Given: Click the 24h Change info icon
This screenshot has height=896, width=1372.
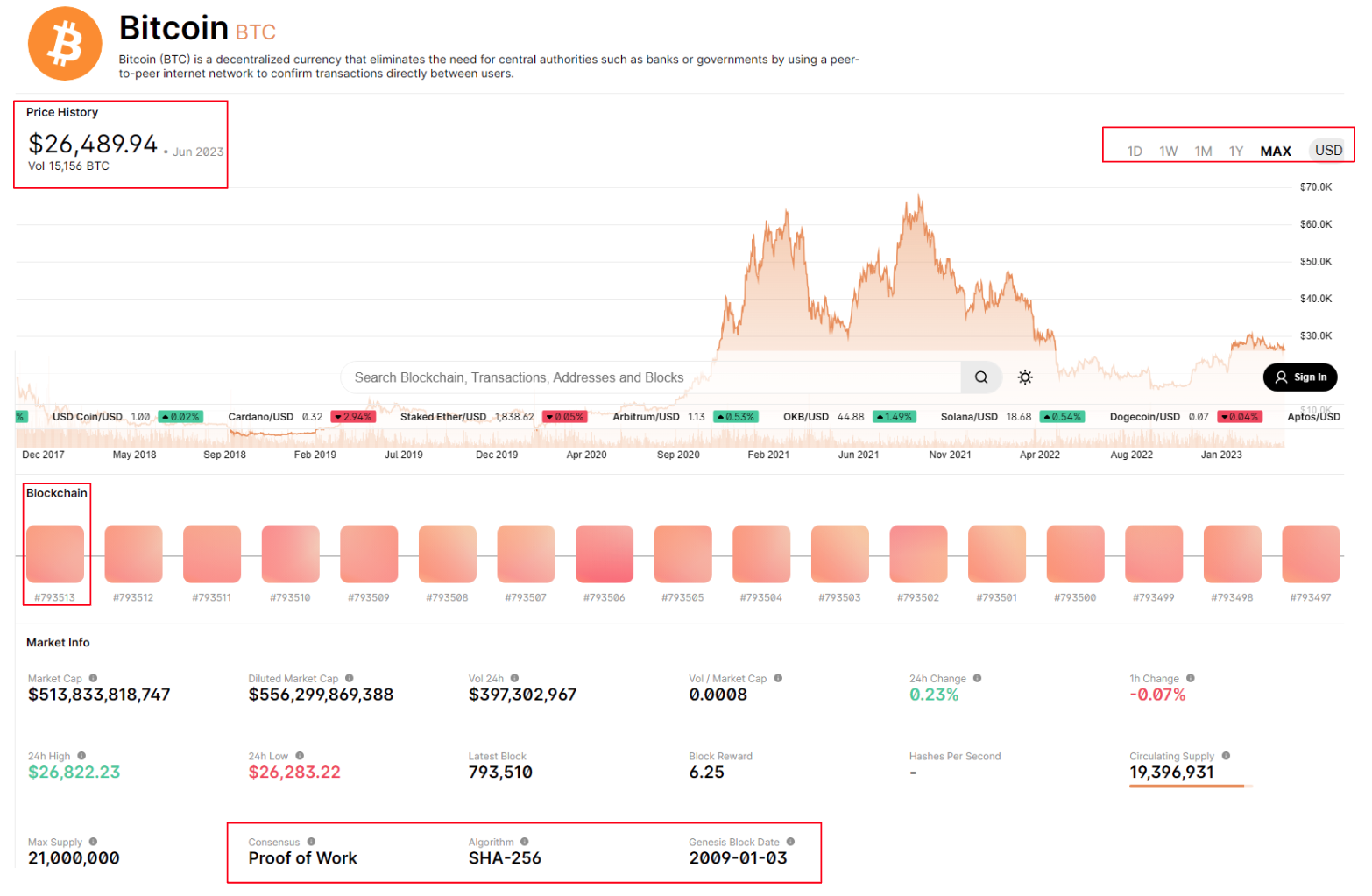Looking at the screenshot, I should 977,678.
